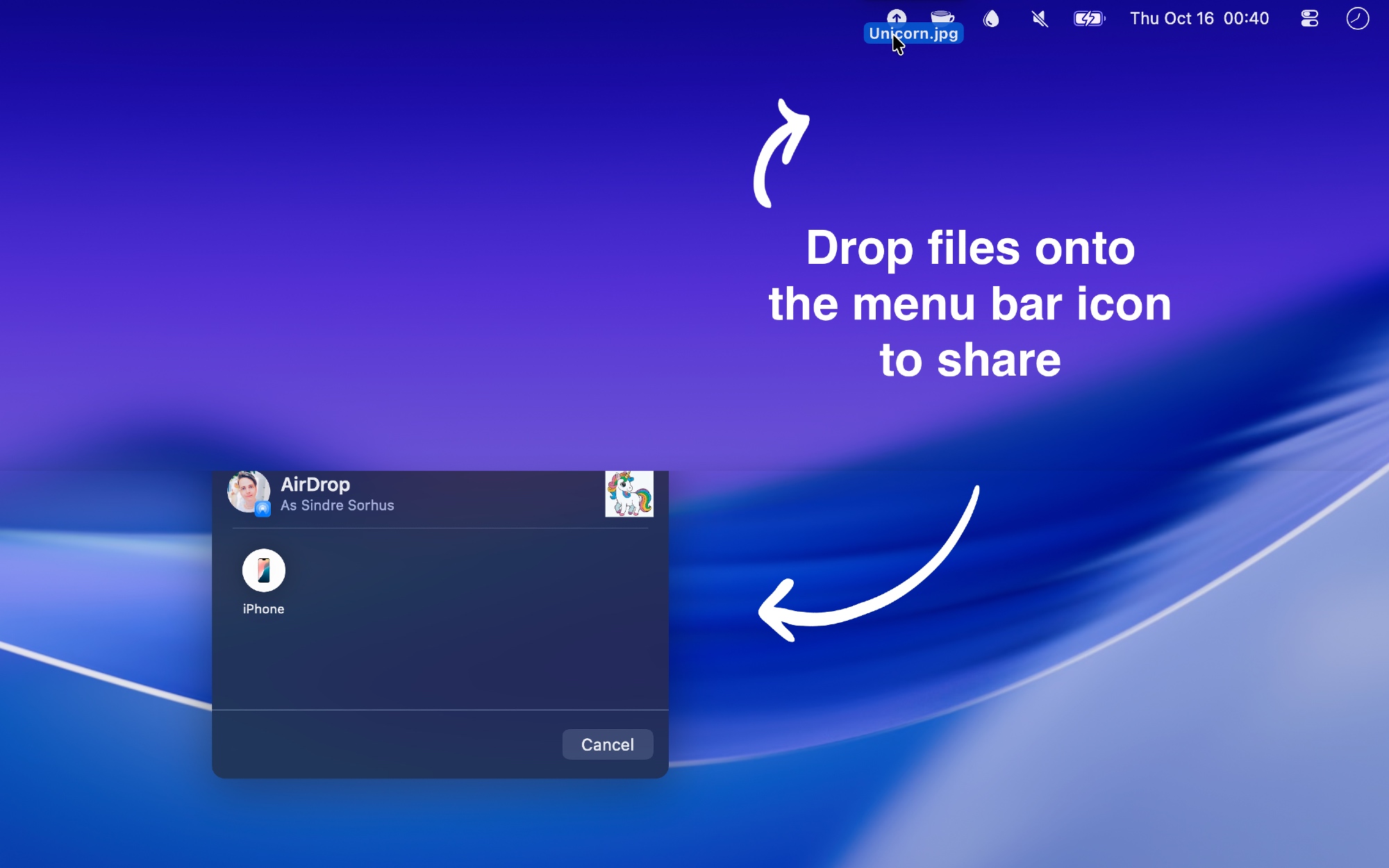Click the 'As Sindre Sorhus' subtitle

337,506
